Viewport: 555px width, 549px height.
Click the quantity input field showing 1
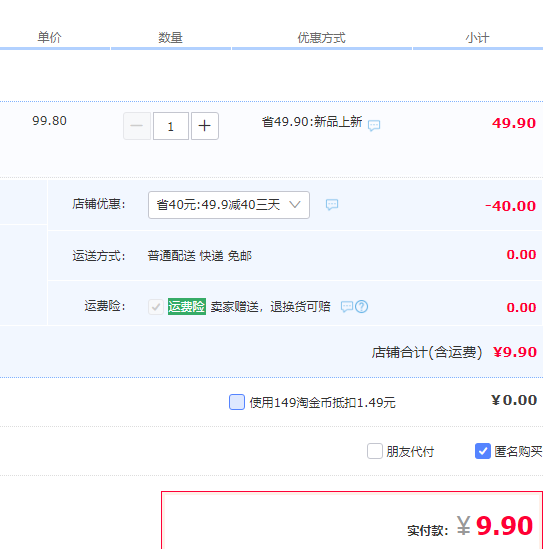pyautogui.click(x=171, y=126)
